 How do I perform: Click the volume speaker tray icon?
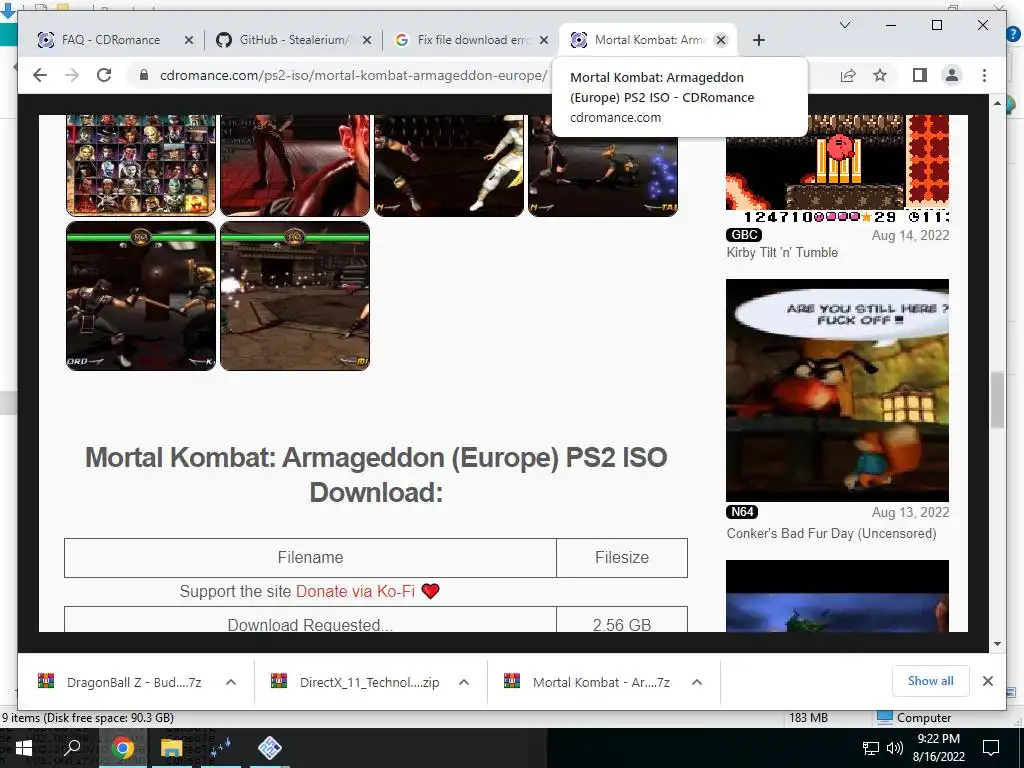(895, 748)
